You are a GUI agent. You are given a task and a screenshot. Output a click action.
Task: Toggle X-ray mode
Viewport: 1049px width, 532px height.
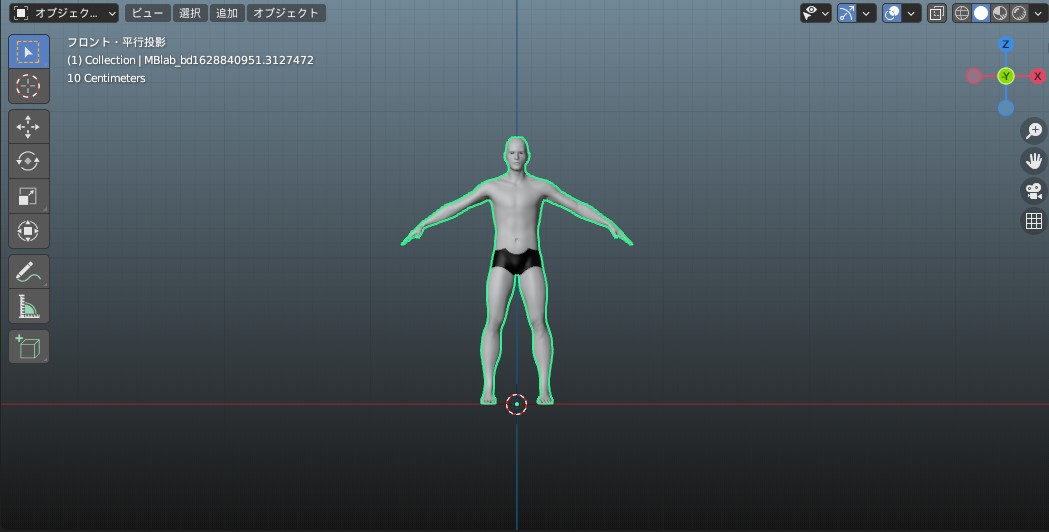click(937, 13)
